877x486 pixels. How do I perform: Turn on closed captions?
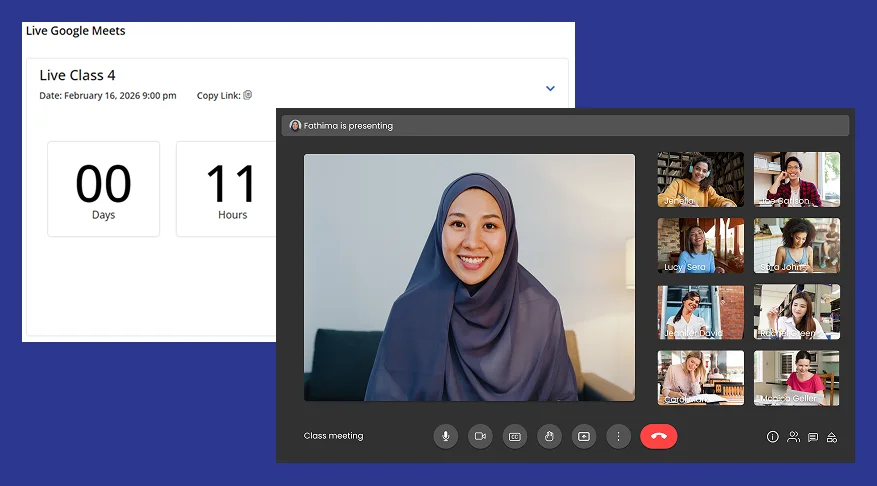[515, 436]
